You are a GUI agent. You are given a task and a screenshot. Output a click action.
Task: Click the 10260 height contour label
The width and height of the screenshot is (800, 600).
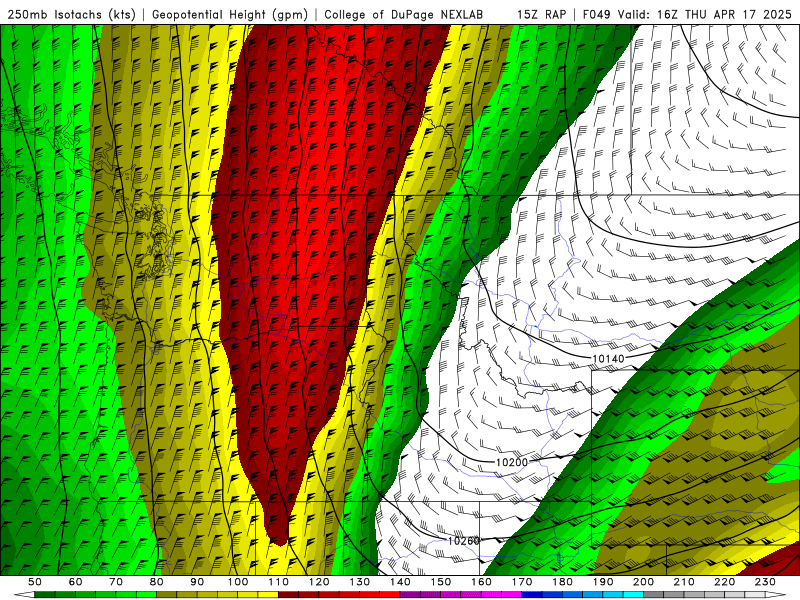[464, 541]
